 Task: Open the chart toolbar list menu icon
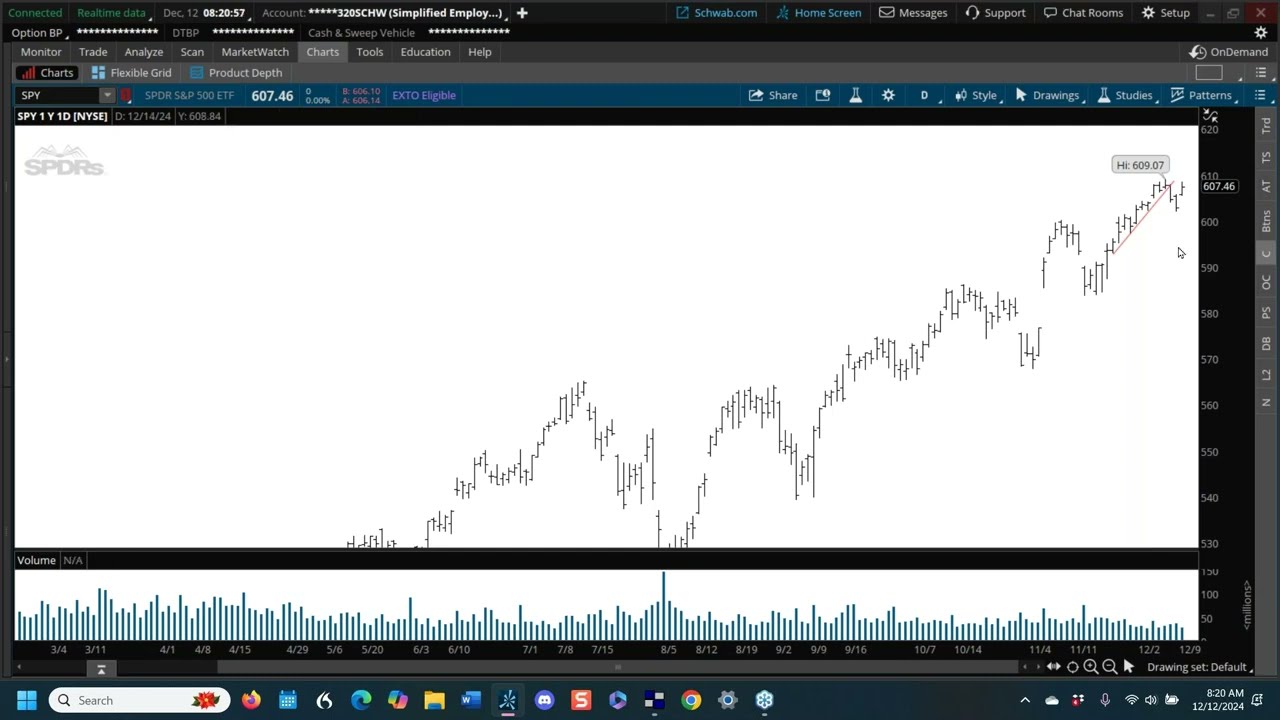(x=1260, y=95)
